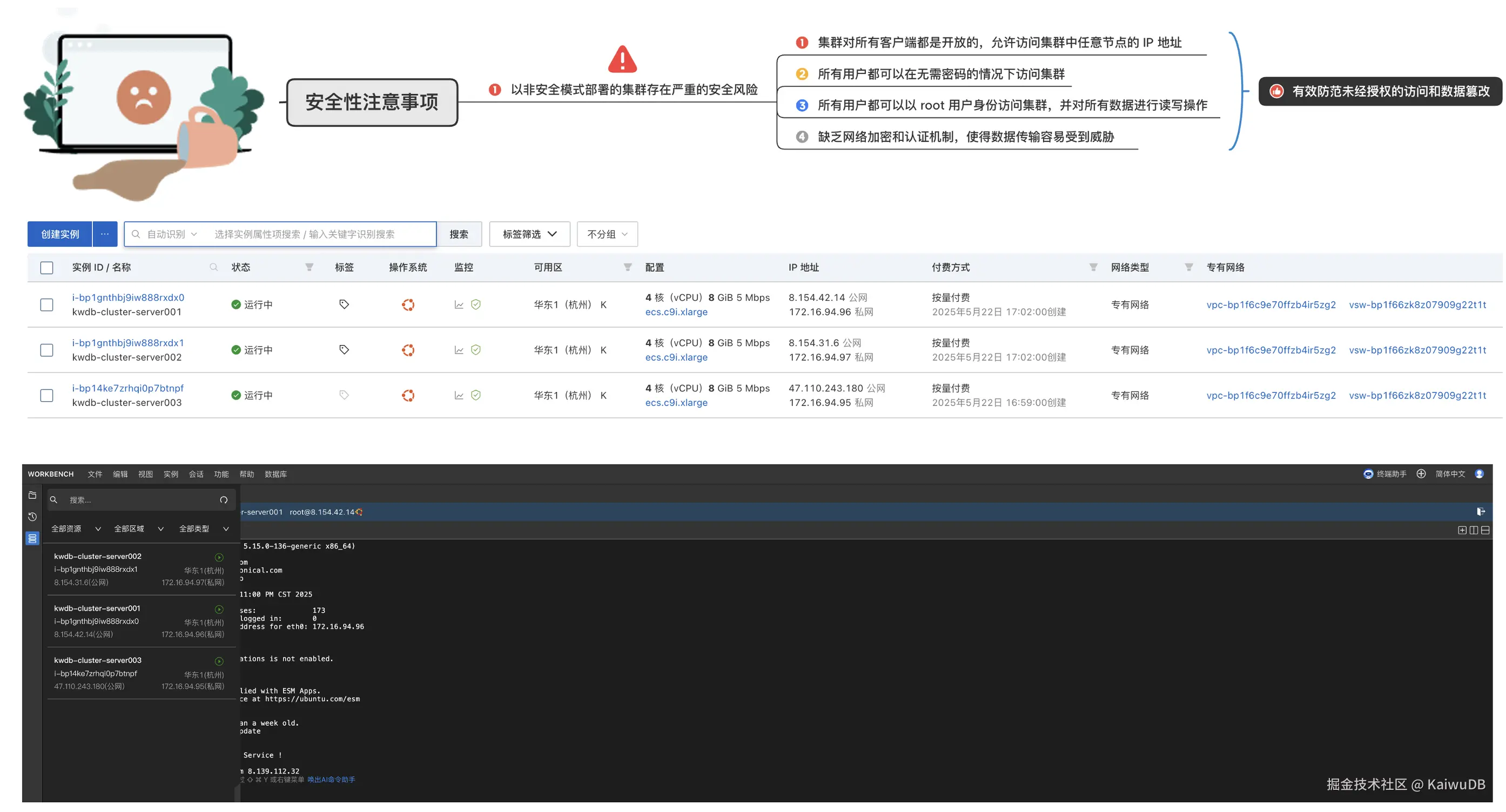The width and height of the screenshot is (1506, 812).
Task: Open monitoring chart icon for kwdb-cluster-server002
Action: pos(459,350)
